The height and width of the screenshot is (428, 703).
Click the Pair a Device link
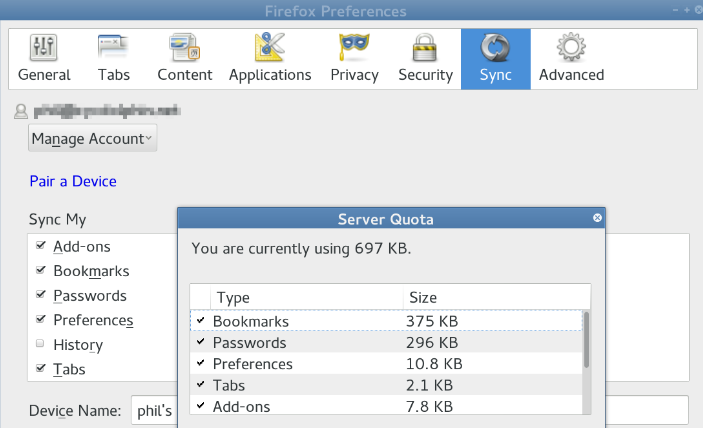(73, 181)
